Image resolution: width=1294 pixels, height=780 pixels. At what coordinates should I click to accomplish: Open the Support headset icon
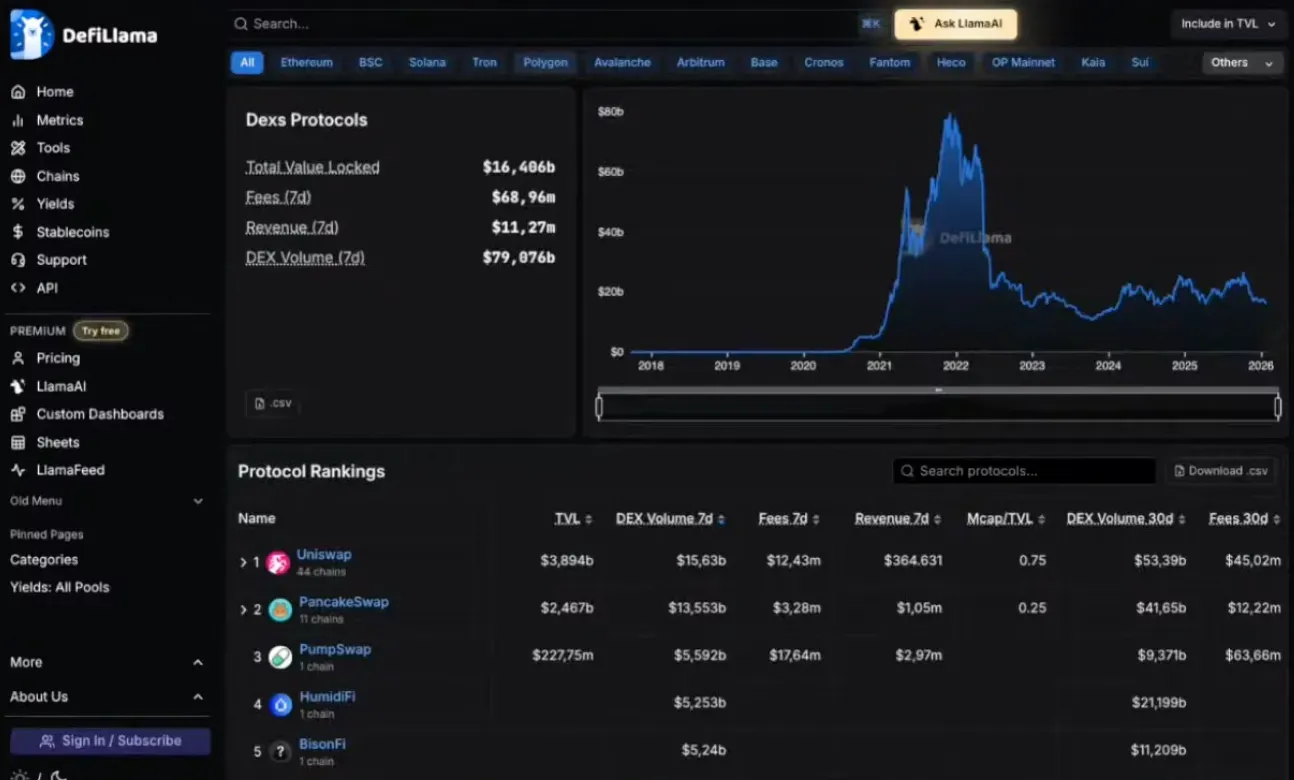(17, 260)
